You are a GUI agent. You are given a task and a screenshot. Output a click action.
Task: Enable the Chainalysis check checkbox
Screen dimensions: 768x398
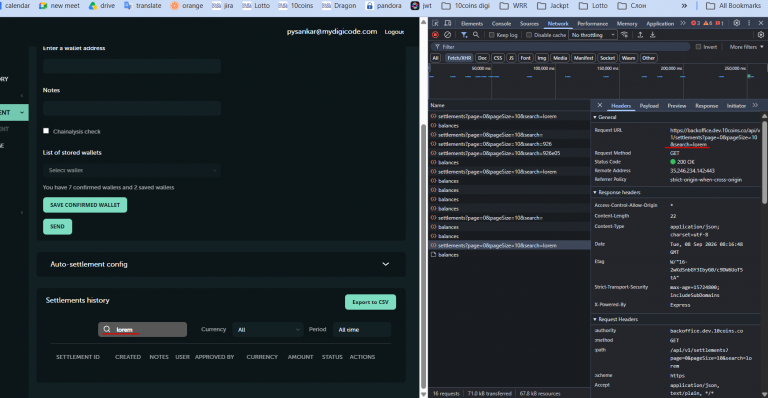(x=46, y=131)
